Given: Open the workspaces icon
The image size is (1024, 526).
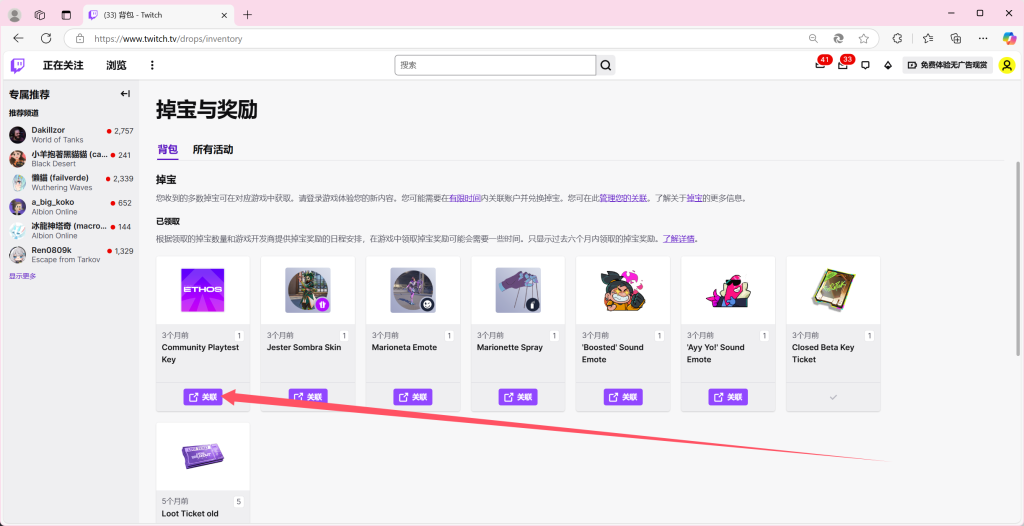Looking at the screenshot, I should tap(40, 14).
